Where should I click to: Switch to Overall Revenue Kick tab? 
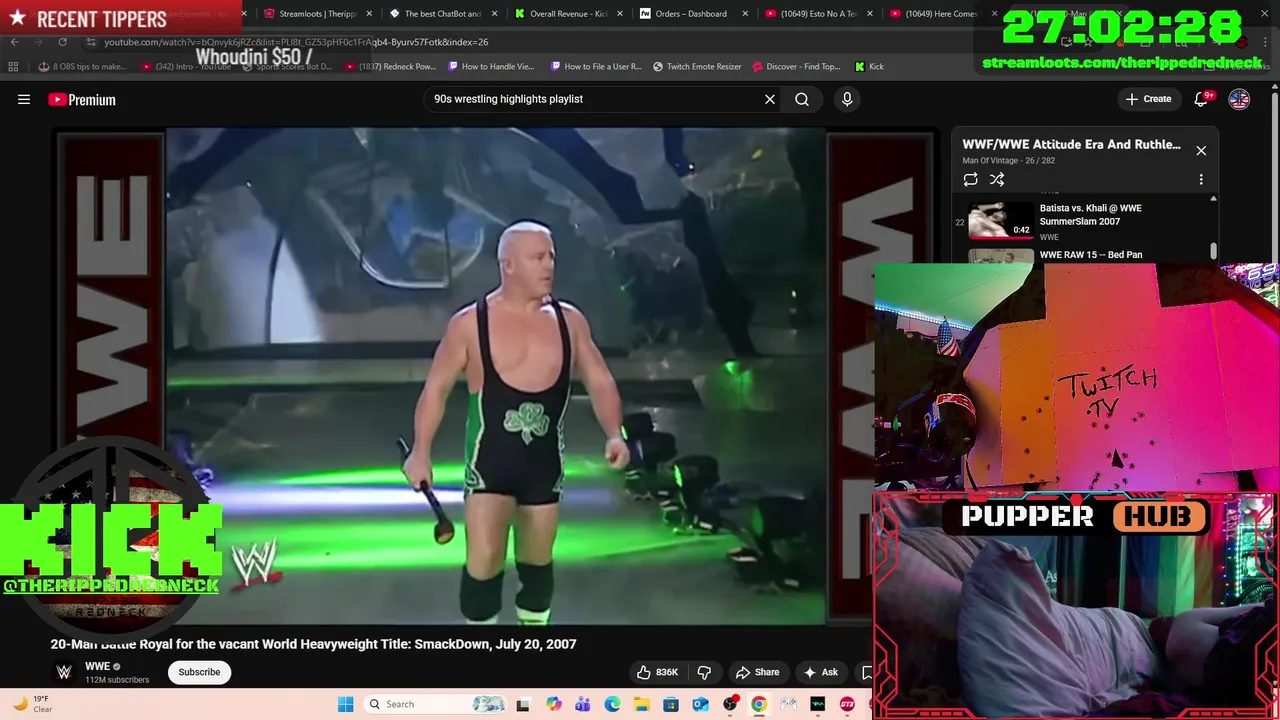point(567,14)
